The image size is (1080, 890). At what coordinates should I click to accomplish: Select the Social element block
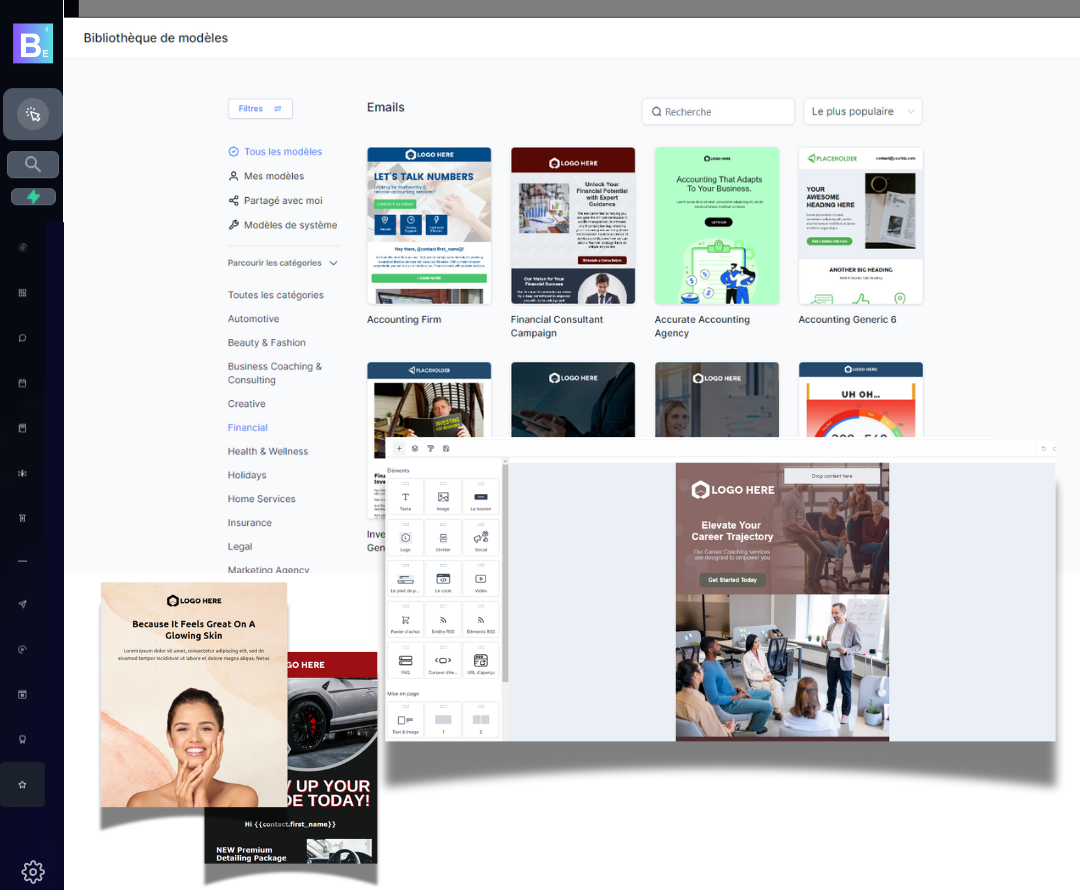481,539
